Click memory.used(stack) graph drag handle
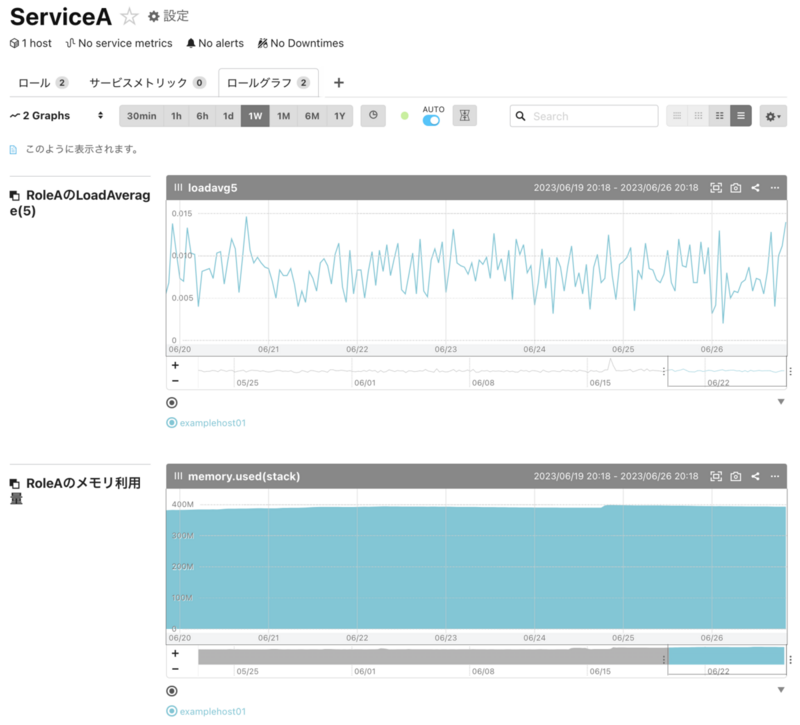Screen dimensions: 800x725 (178, 476)
